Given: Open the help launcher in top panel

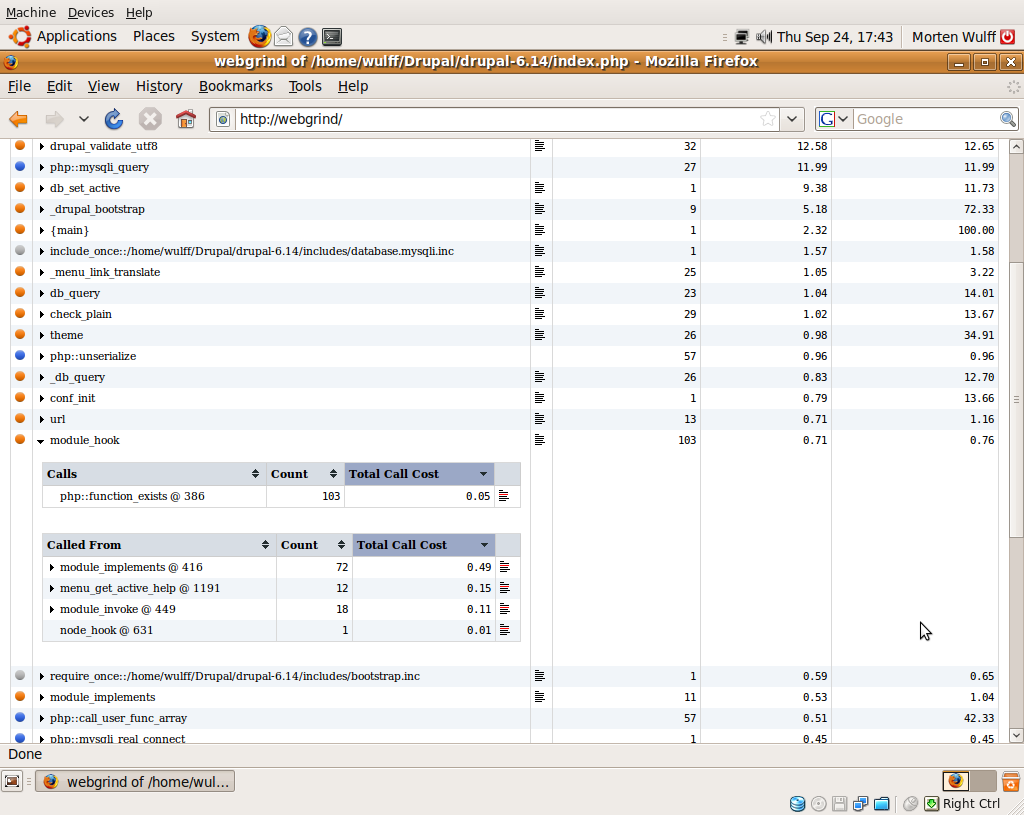Looking at the screenshot, I should 308,37.
